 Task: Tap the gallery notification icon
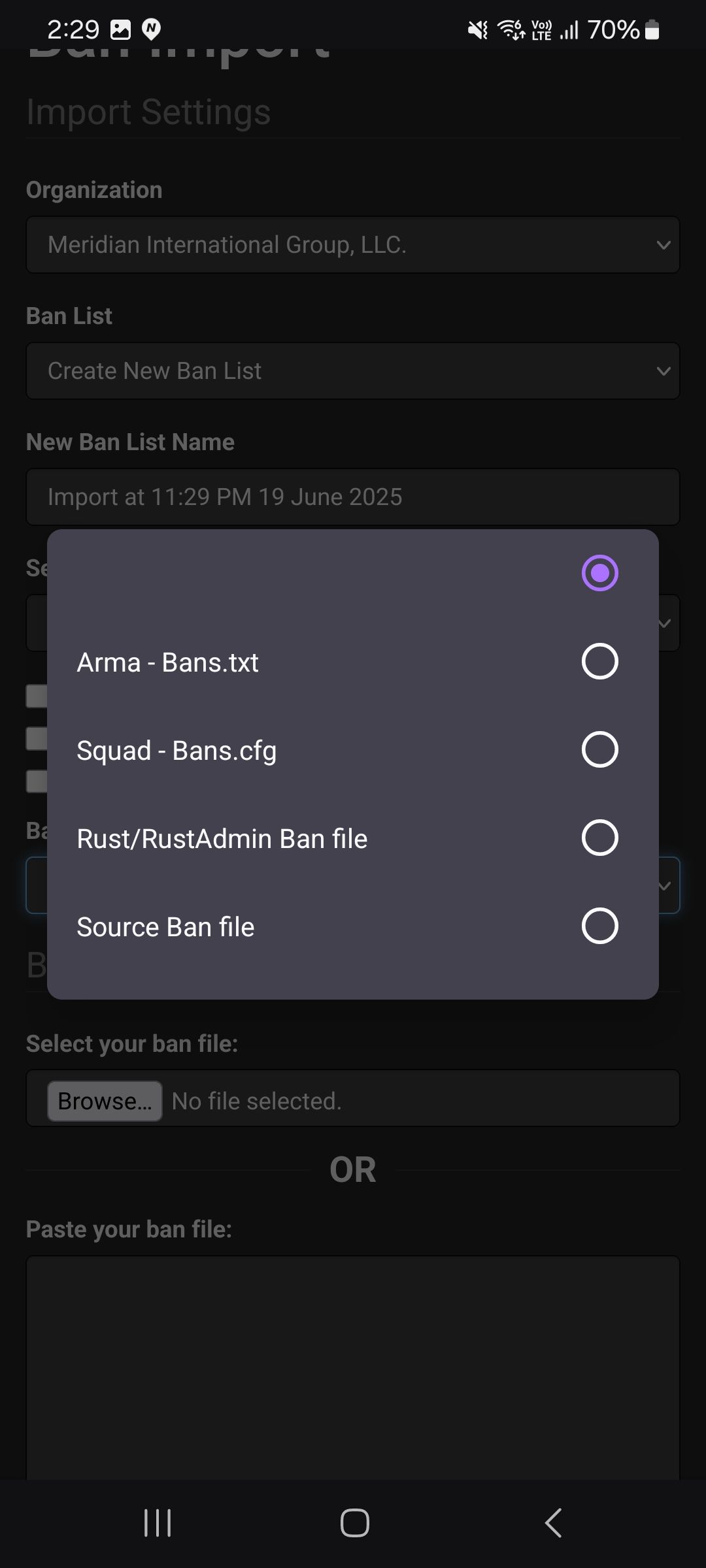coord(120,29)
